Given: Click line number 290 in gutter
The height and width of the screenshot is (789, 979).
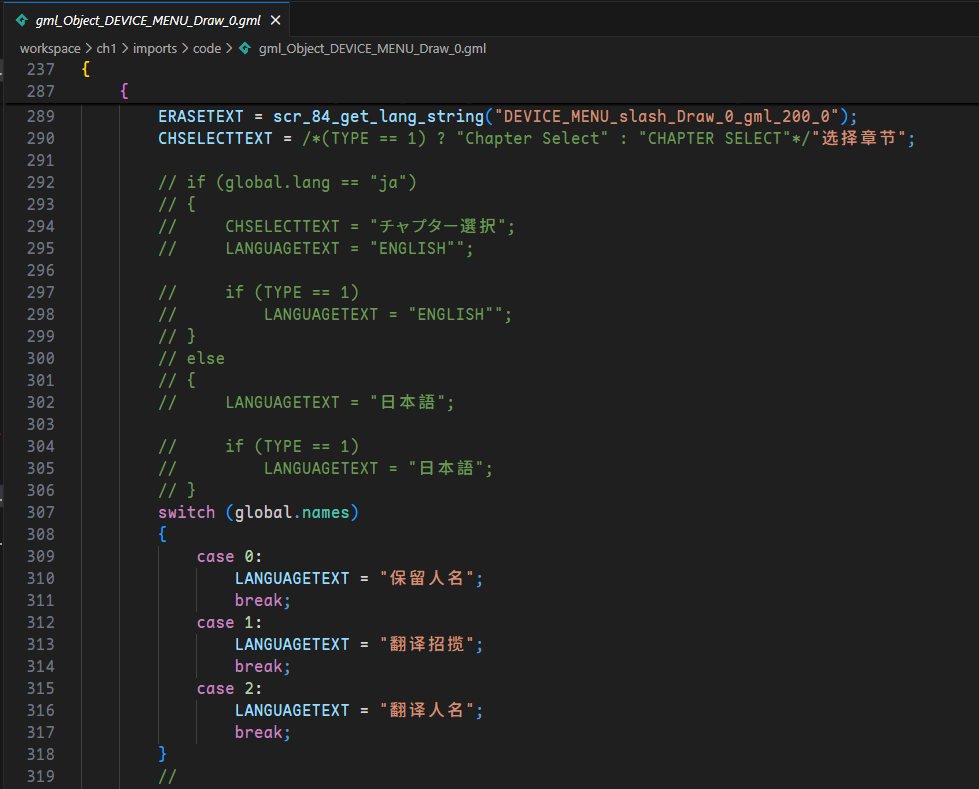Looking at the screenshot, I should click(x=41, y=138).
